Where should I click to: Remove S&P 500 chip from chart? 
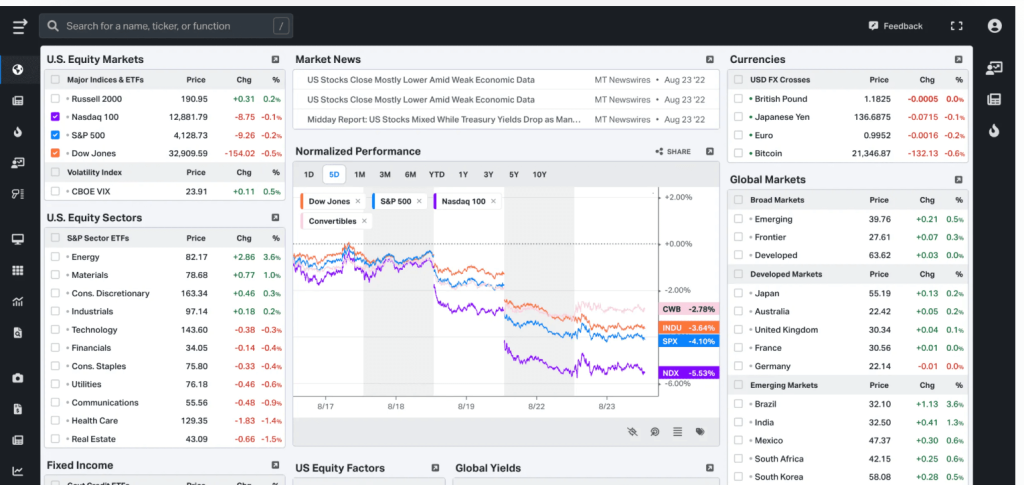point(419,201)
